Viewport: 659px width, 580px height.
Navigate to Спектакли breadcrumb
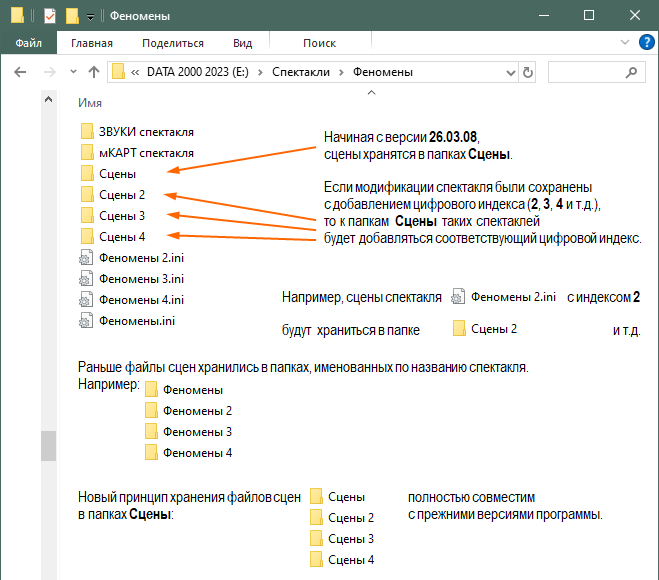click(x=301, y=72)
